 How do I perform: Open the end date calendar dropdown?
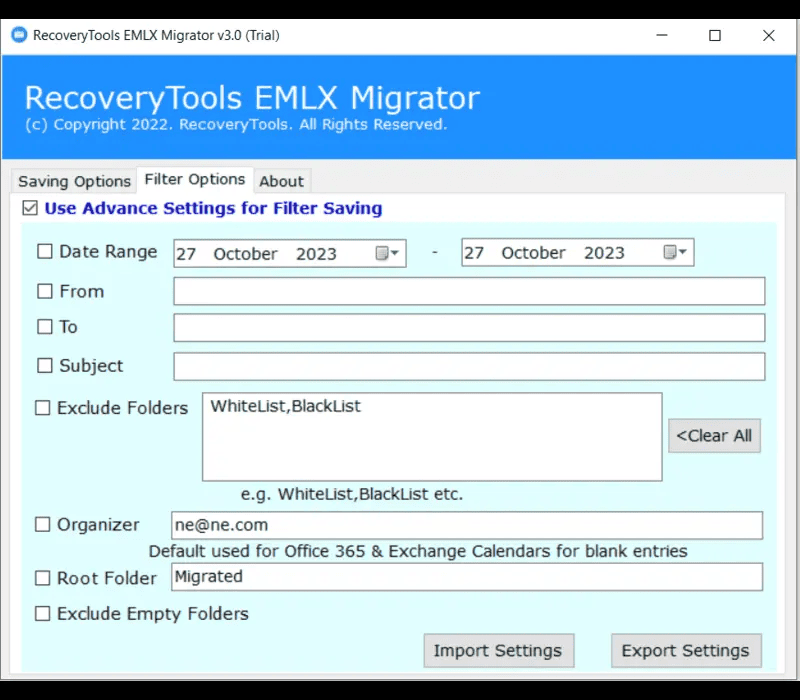point(675,252)
